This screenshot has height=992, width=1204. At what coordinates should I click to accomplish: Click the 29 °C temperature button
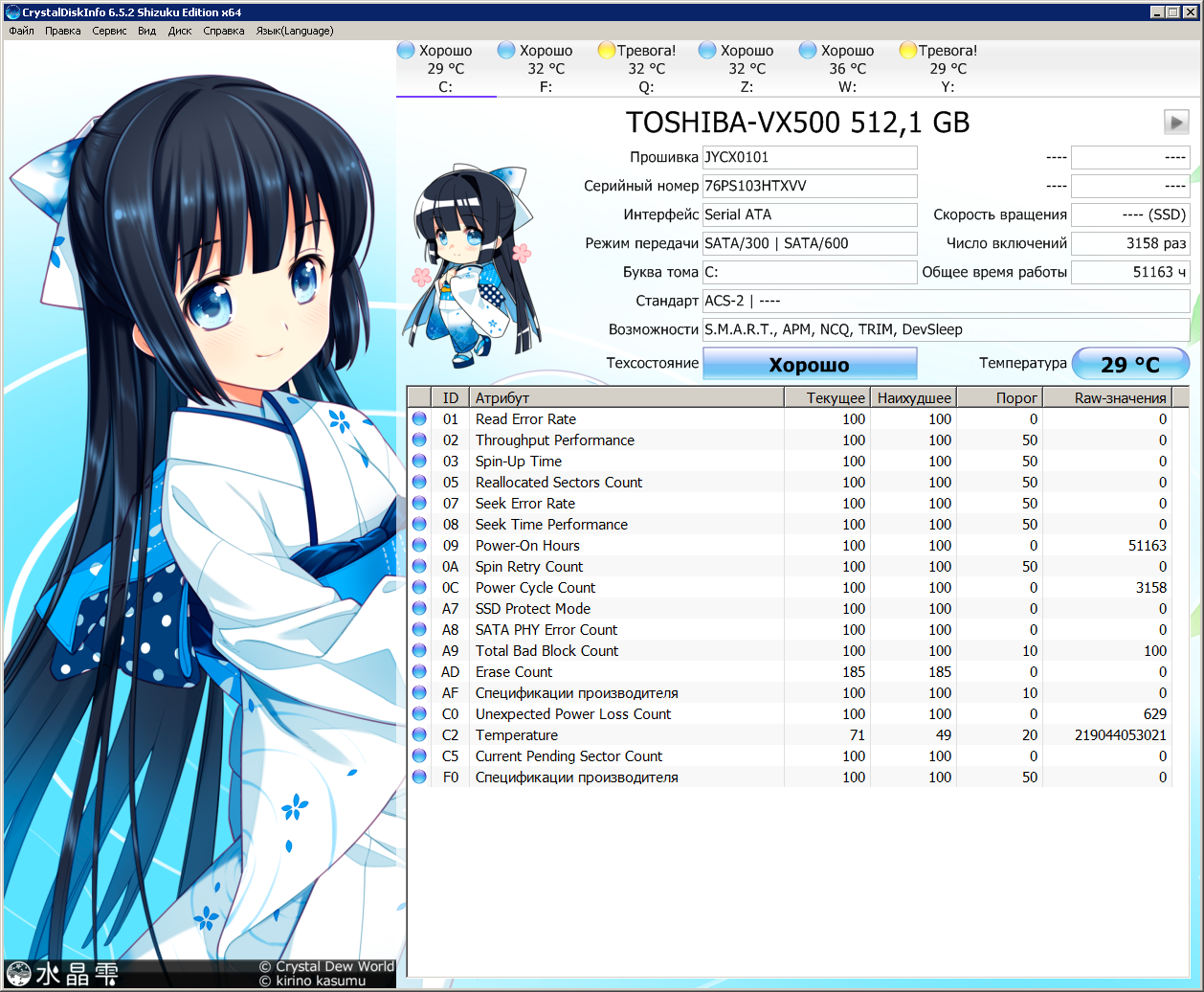1130,364
